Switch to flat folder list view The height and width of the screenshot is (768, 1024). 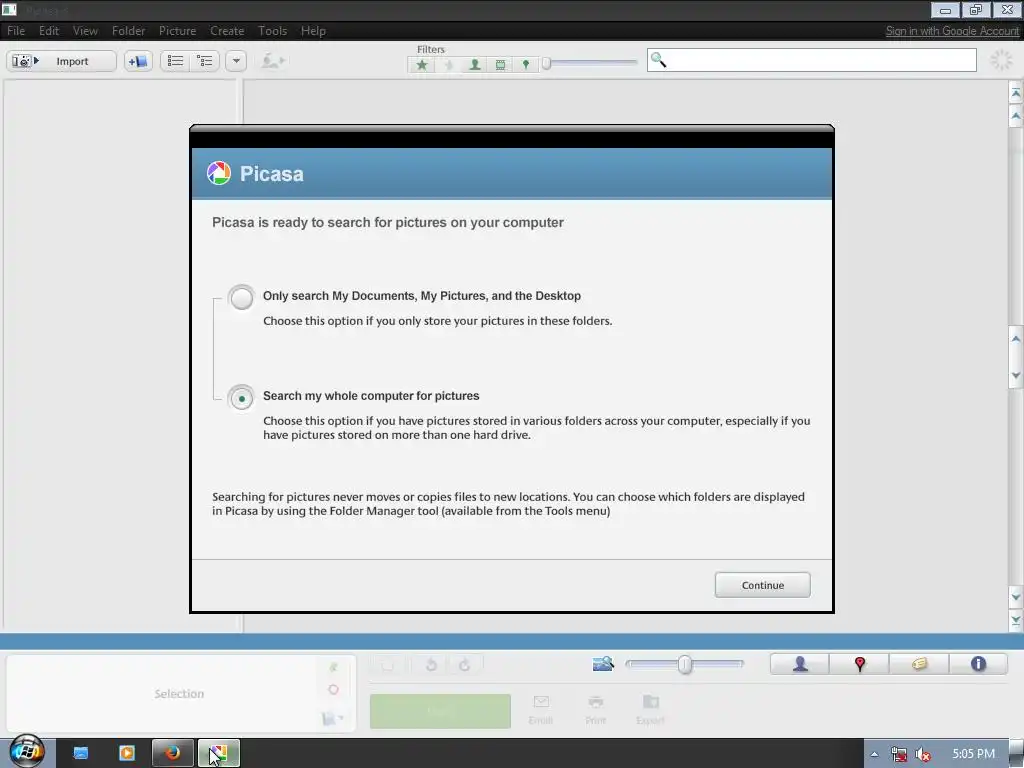pyautogui.click(x=175, y=61)
